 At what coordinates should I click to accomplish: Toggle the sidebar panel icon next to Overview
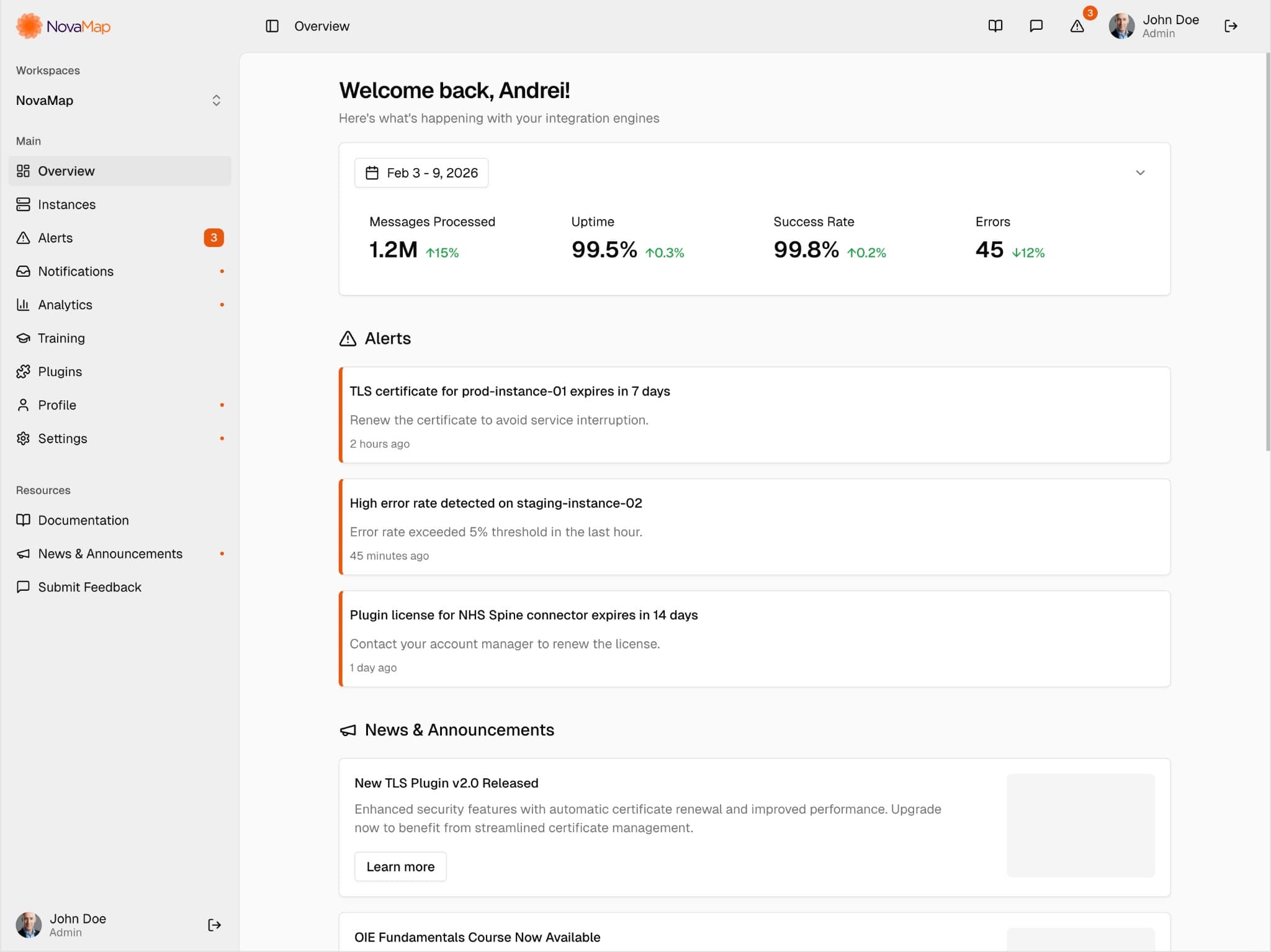tap(272, 26)
